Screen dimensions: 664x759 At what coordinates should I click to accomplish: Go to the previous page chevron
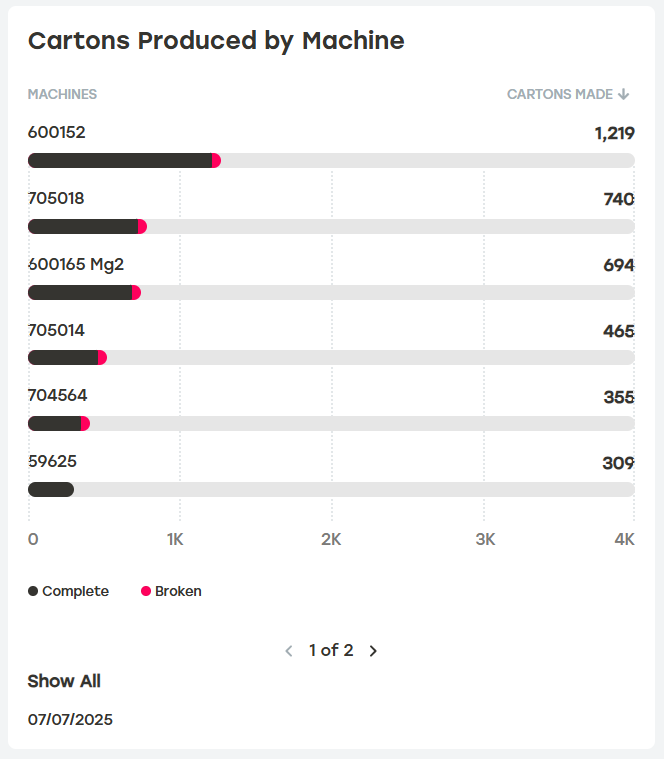(289, 651)
